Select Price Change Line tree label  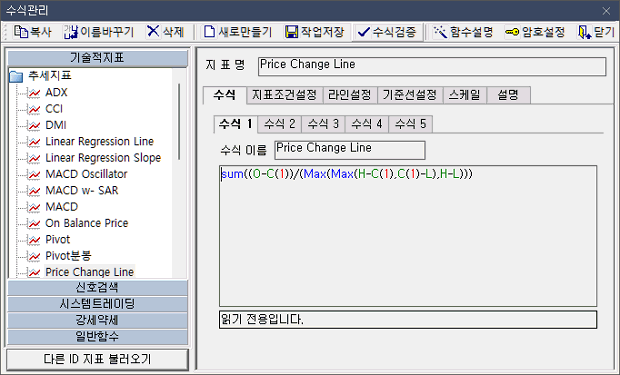point(89,272)
